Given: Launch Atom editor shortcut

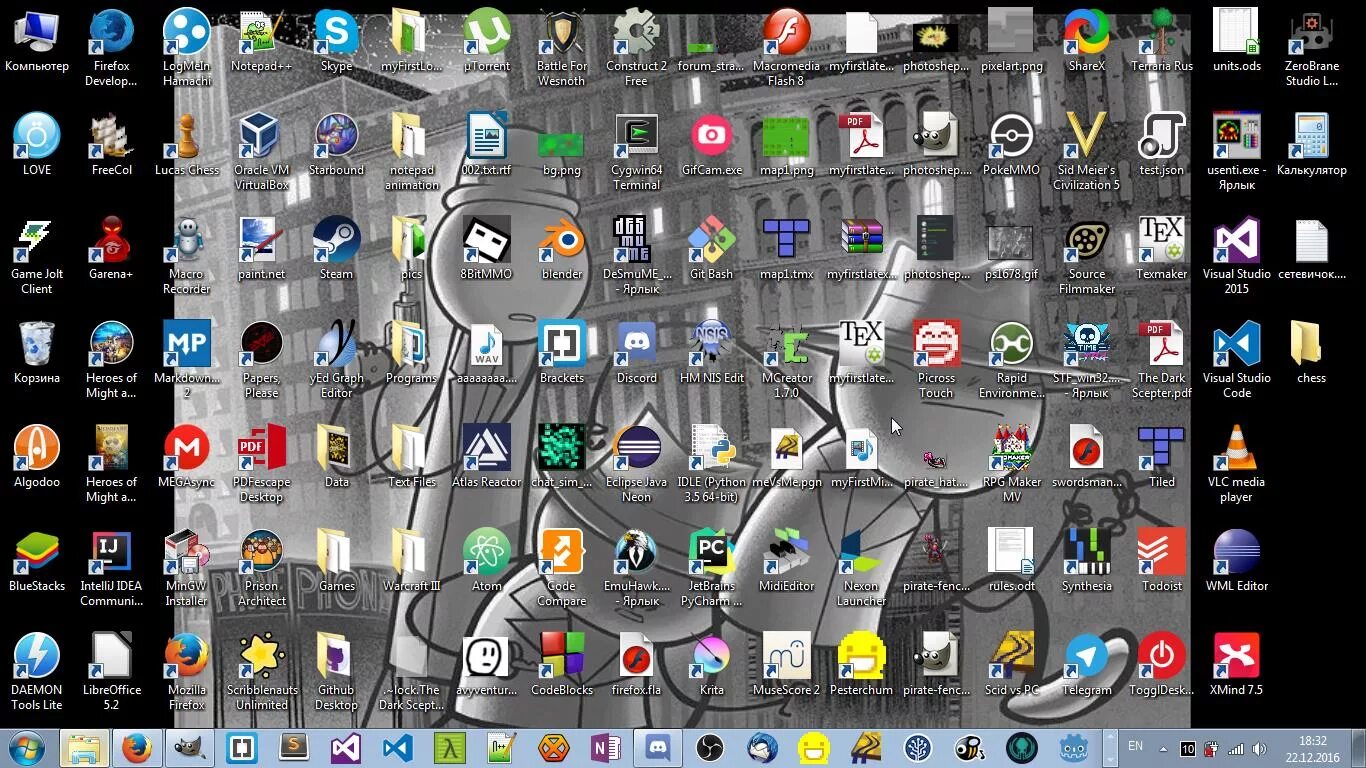Looking at the screenshot, I should (x=487, y=562).
